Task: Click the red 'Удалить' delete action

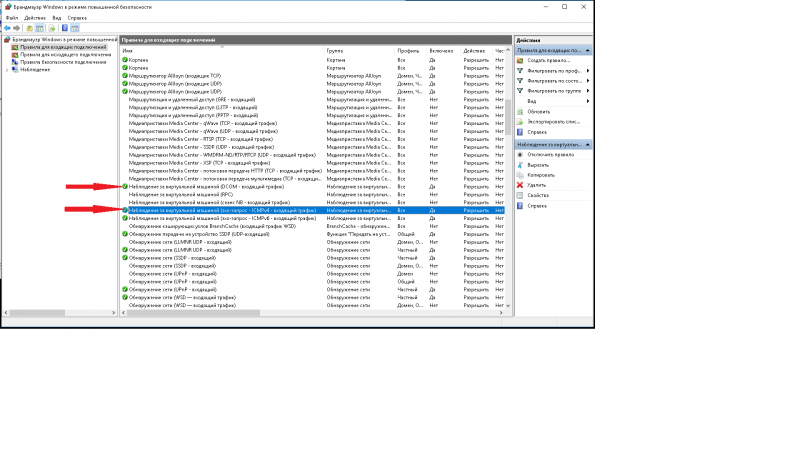Action: tap(536, 185)
